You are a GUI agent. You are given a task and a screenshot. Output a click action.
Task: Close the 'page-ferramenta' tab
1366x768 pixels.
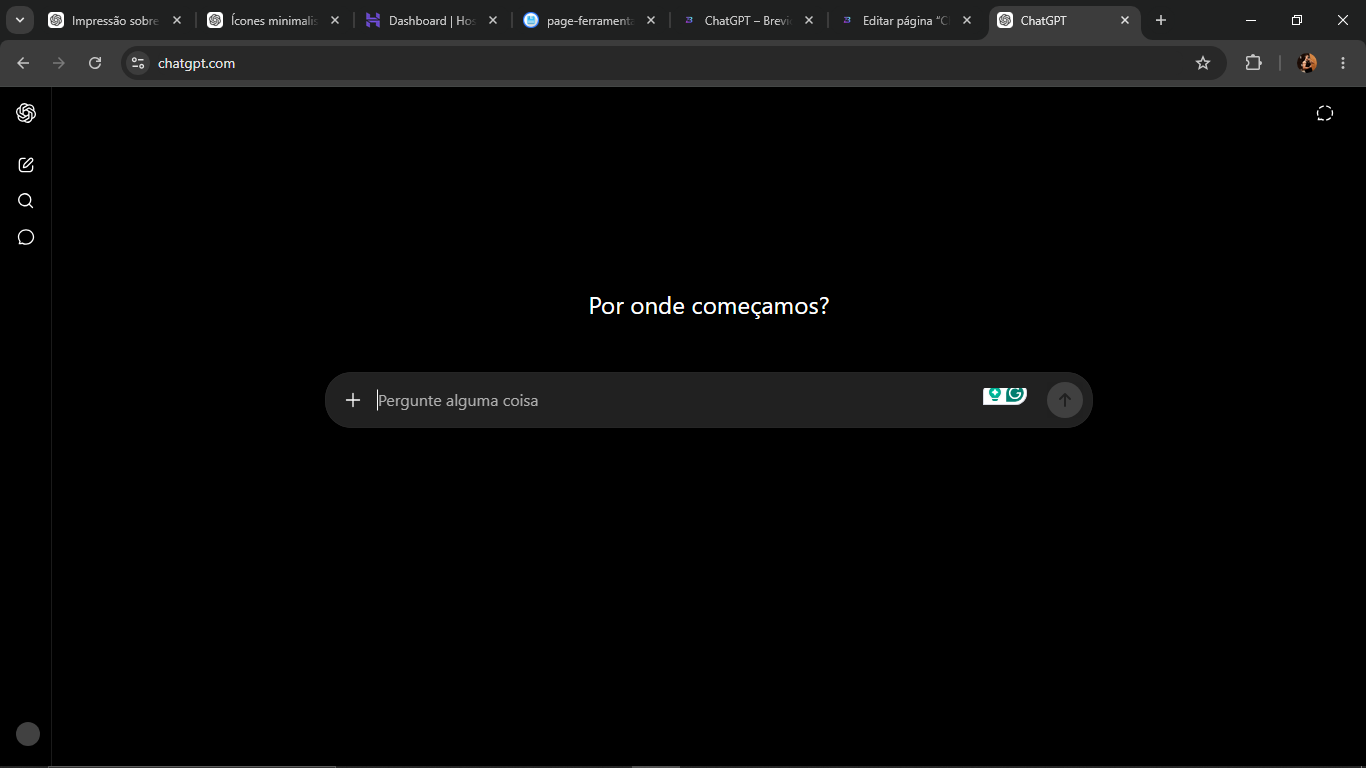pos(651,20)
